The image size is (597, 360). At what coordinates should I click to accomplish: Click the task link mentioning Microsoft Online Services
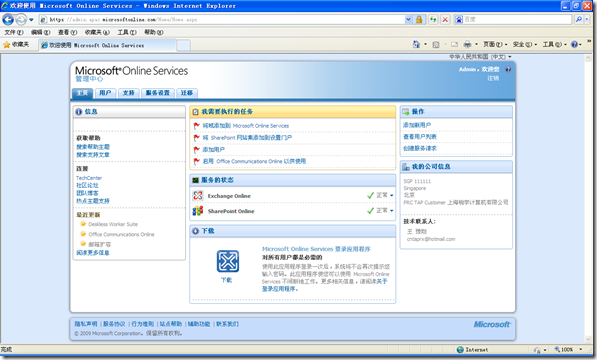[246, 126]
